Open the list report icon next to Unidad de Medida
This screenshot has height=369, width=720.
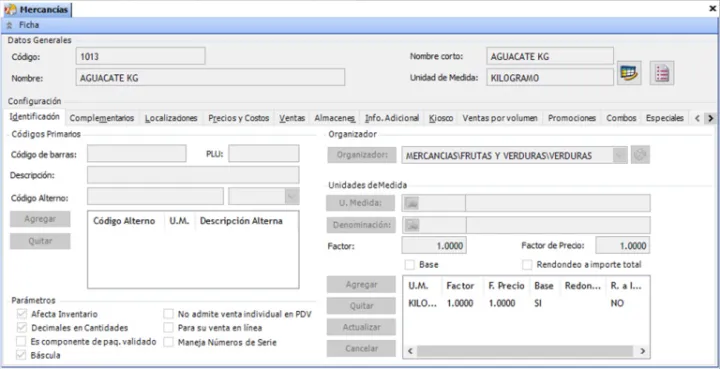click(x=662, y=73)
